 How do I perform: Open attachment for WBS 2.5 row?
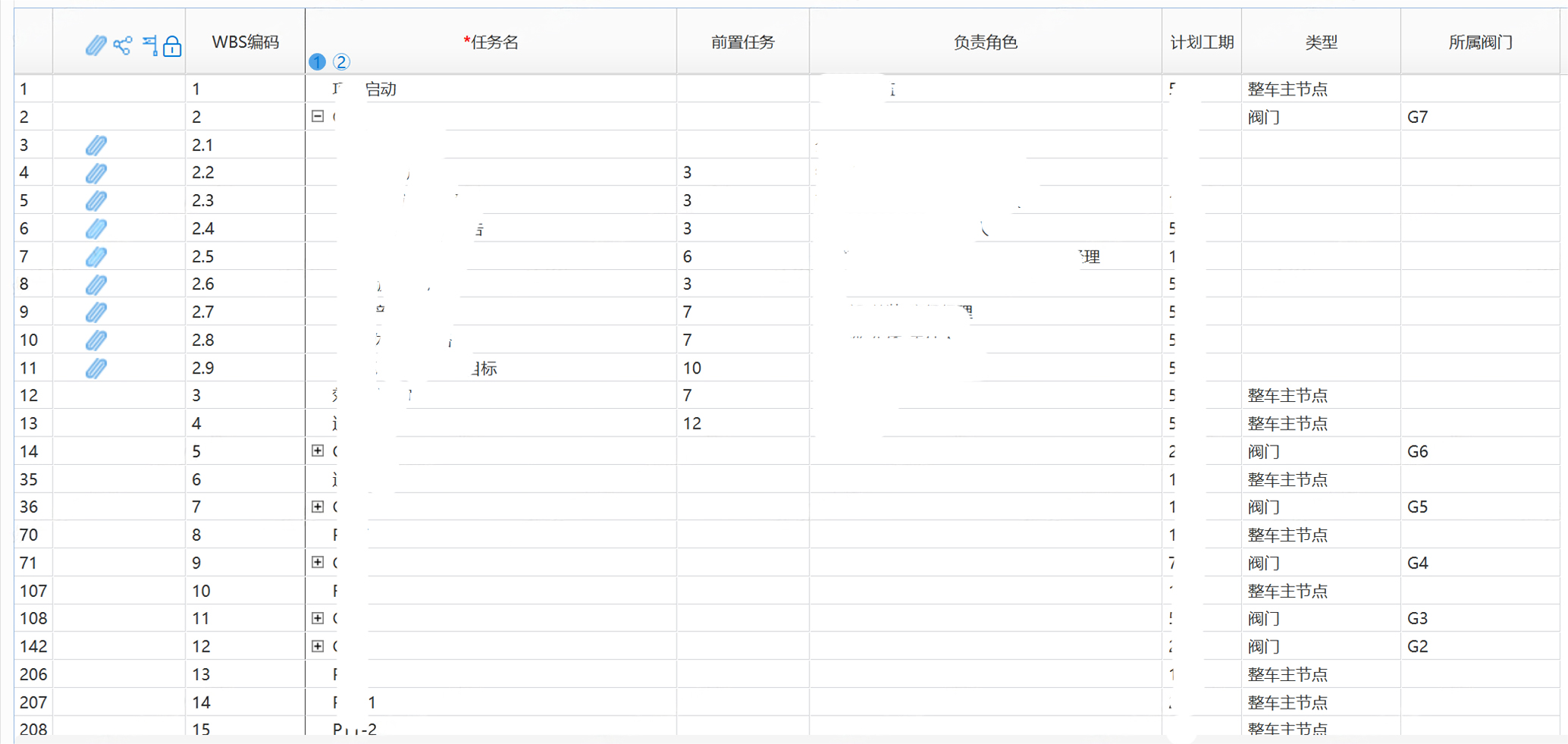pyautogui.click(x=96, y=256)
